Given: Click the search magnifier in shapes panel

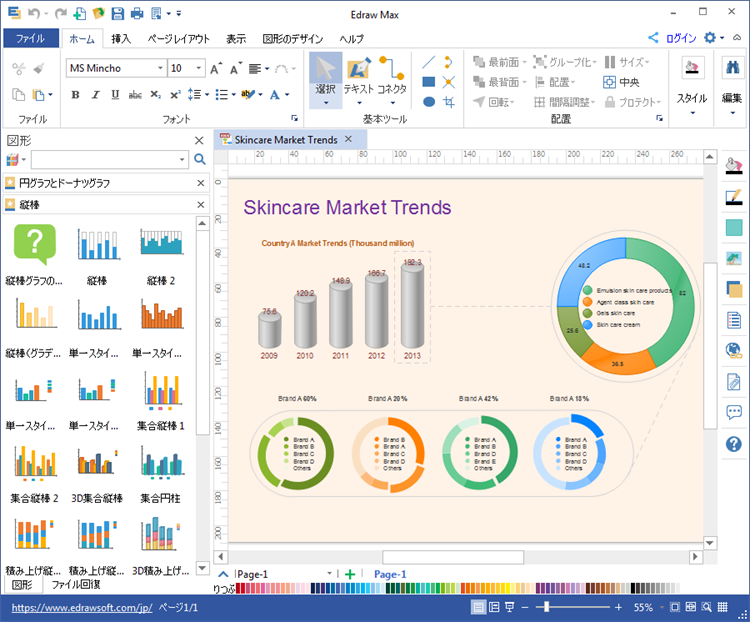Looking at the screenshot, I should click(x=199, y=159).
